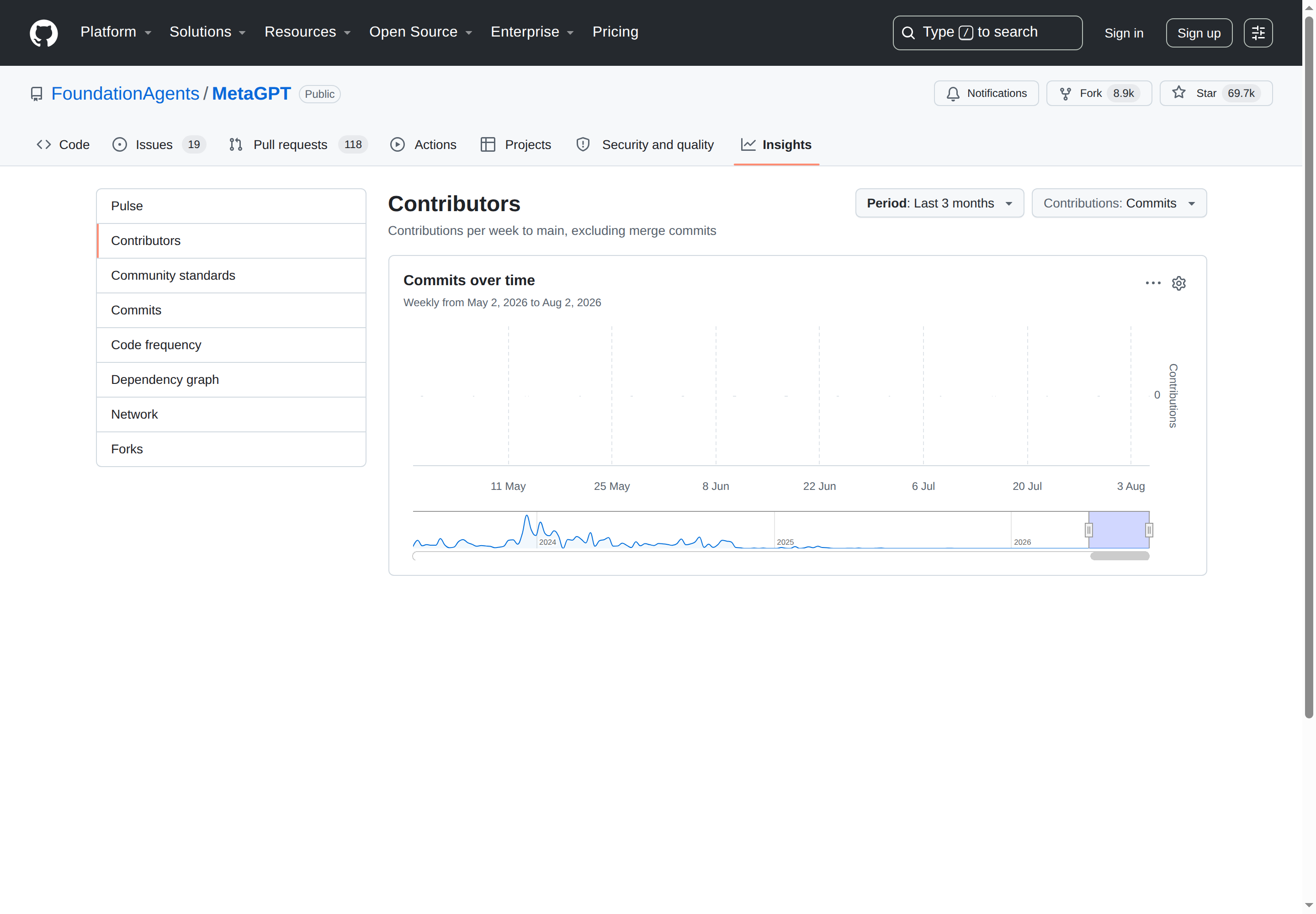Open the Pricing page
Image resolution: width=1316 pixels, height=914 pixels.
(615, 32)
